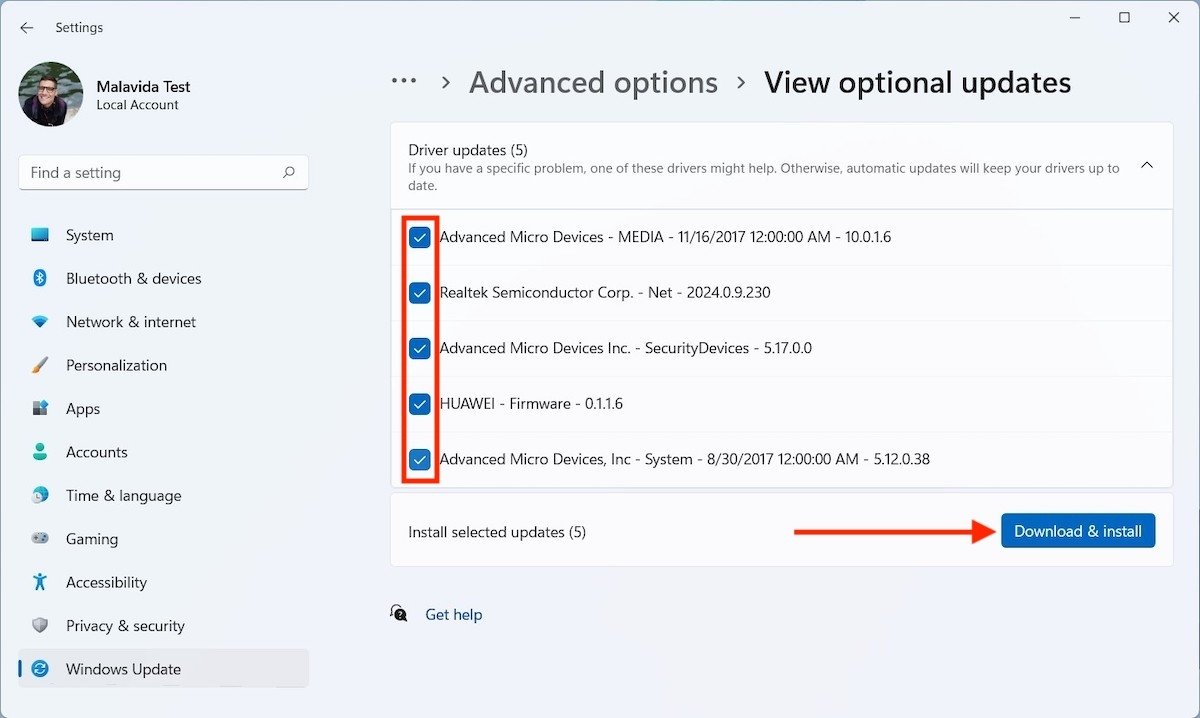Screen dimensions: 1200x718
Task: Go to Bluetooth & devices settings
Action: [163, 278]
